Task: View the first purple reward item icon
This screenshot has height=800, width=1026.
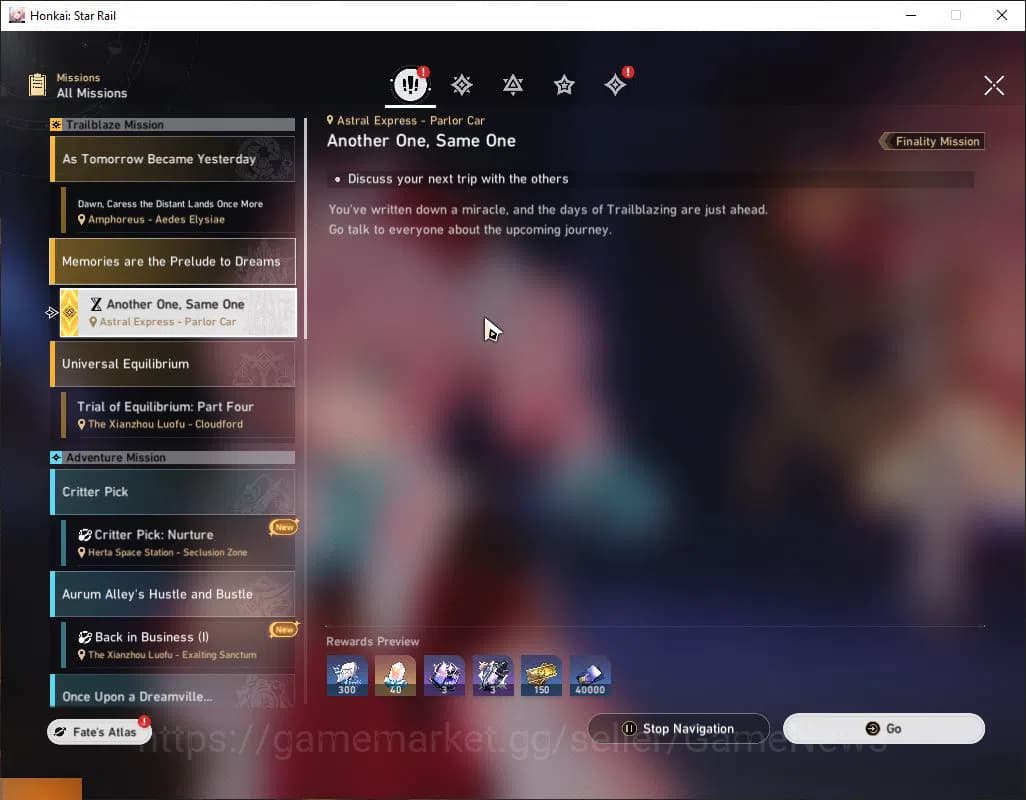Action: pyautogui.click(x=444, y=675)
